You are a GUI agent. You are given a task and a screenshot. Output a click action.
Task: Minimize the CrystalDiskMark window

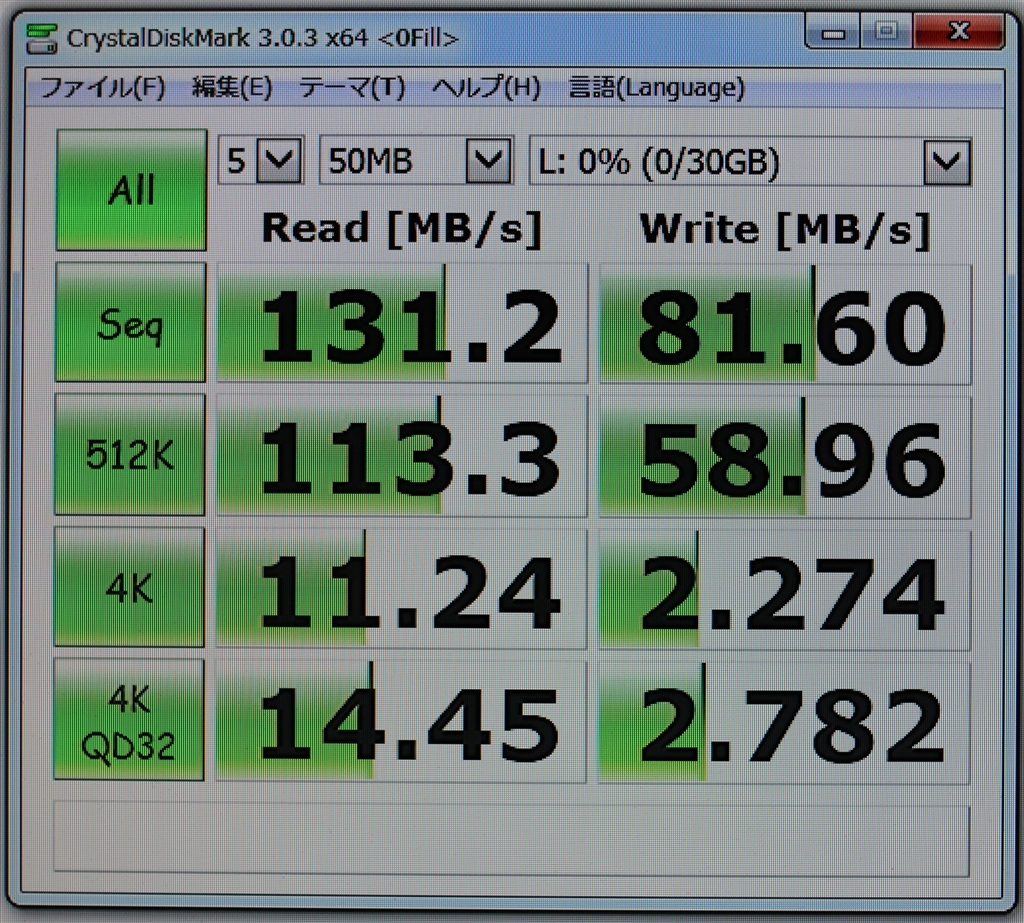pos(833,32)
